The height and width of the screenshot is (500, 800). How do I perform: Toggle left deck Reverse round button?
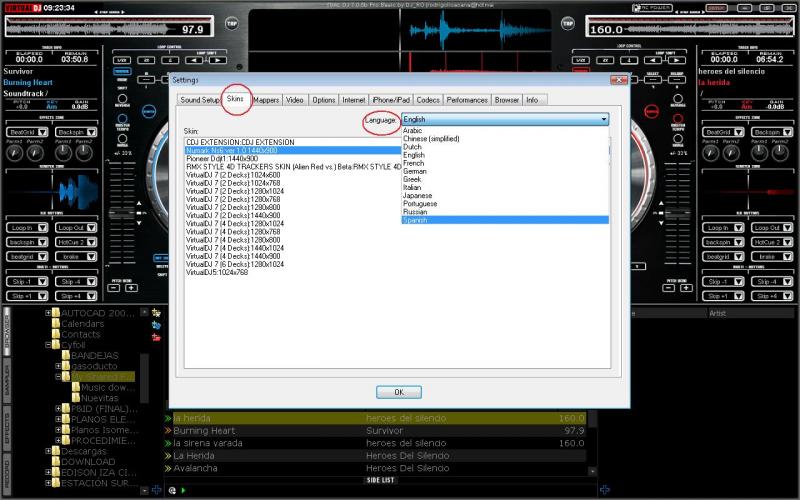coord(122,98)
